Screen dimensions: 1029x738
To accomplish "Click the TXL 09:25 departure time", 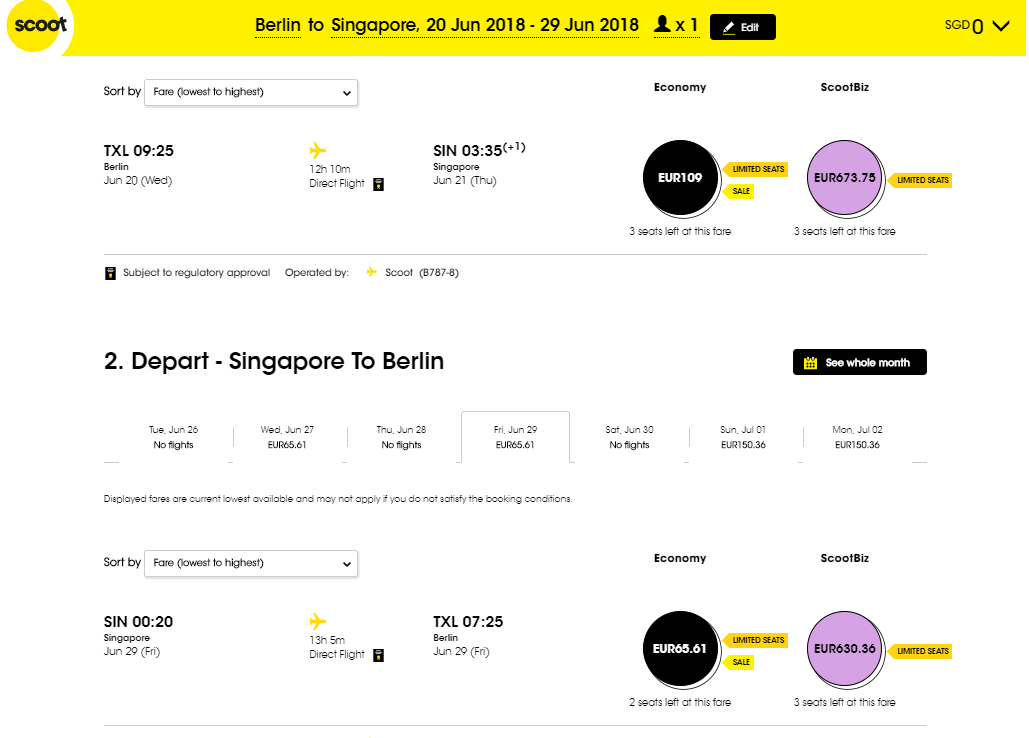I will point(138,151).
